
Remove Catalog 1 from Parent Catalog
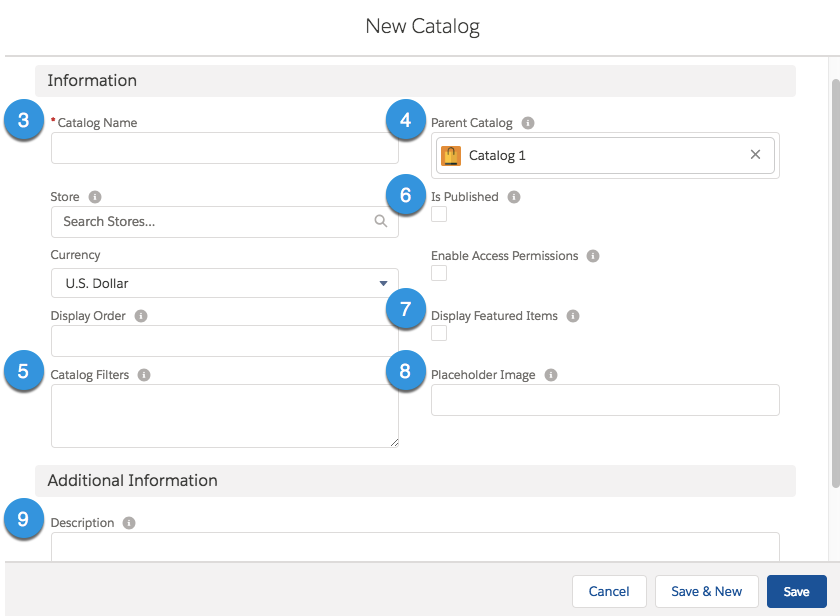(x=755, y=155)
